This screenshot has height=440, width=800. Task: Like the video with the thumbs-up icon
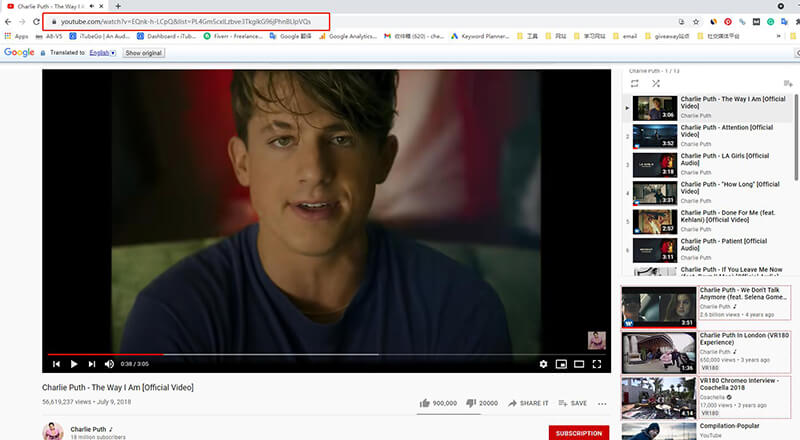pyautogui.click(x=424, y=403)
